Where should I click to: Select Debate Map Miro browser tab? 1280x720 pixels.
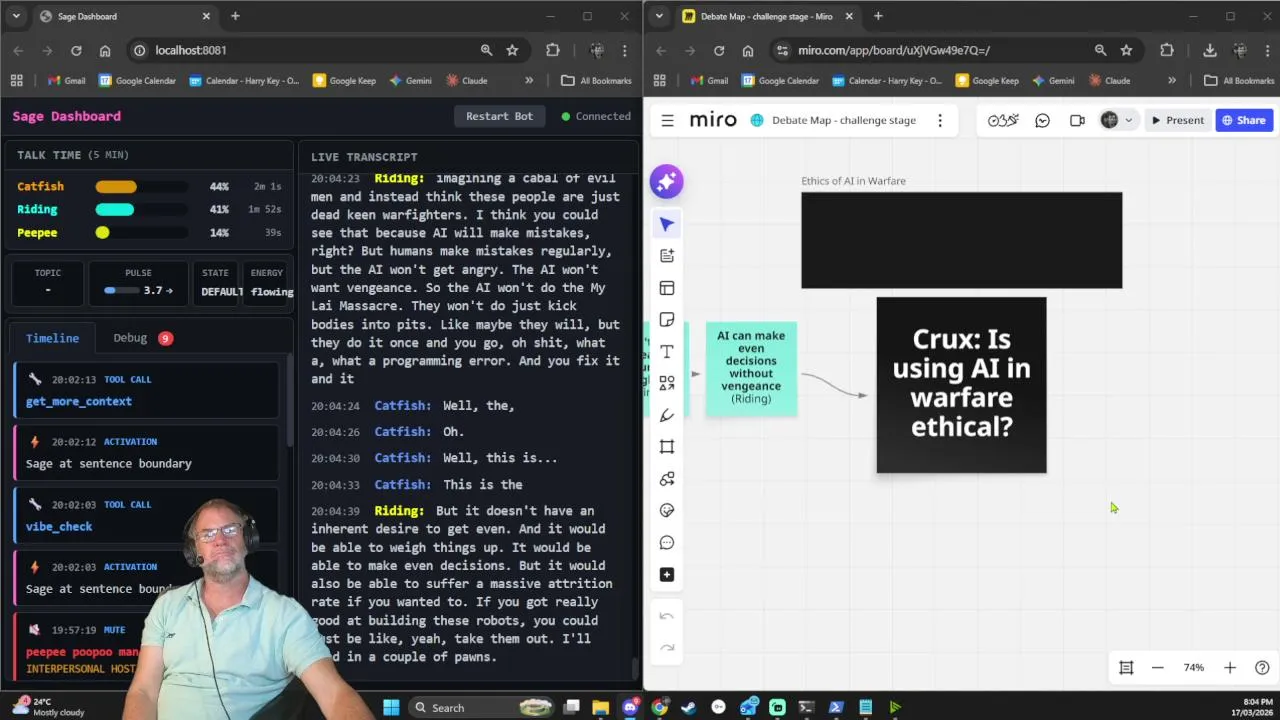point(767,16)
